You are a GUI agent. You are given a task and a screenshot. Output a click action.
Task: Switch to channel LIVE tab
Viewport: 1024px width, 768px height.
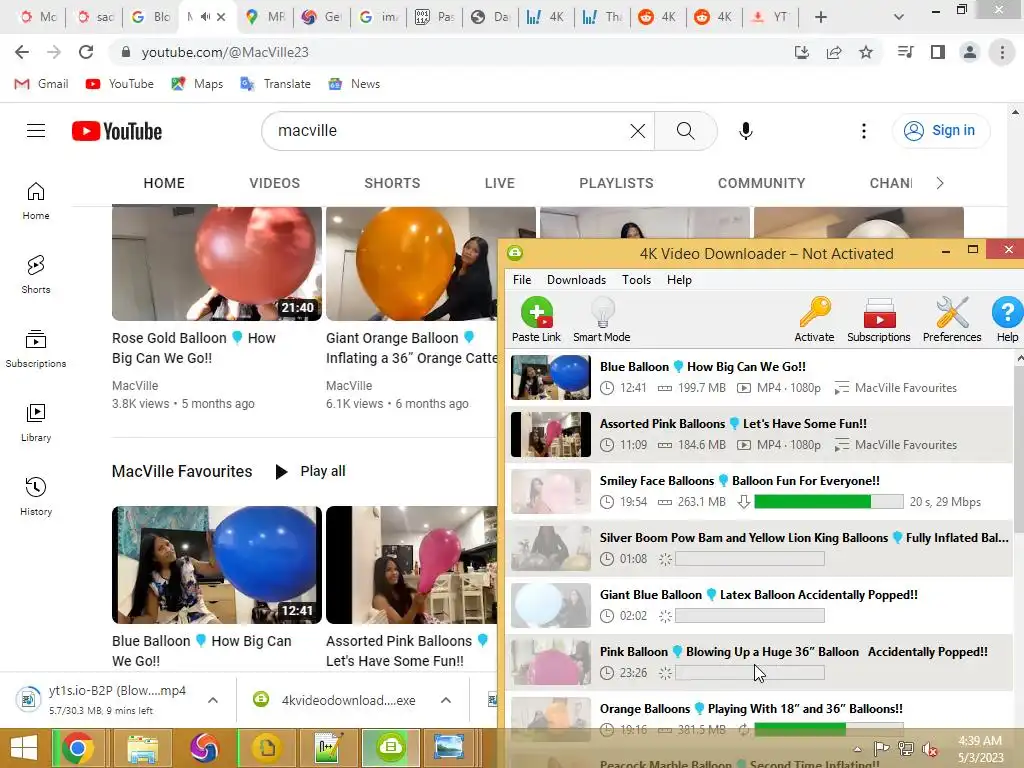pos(500,184)
